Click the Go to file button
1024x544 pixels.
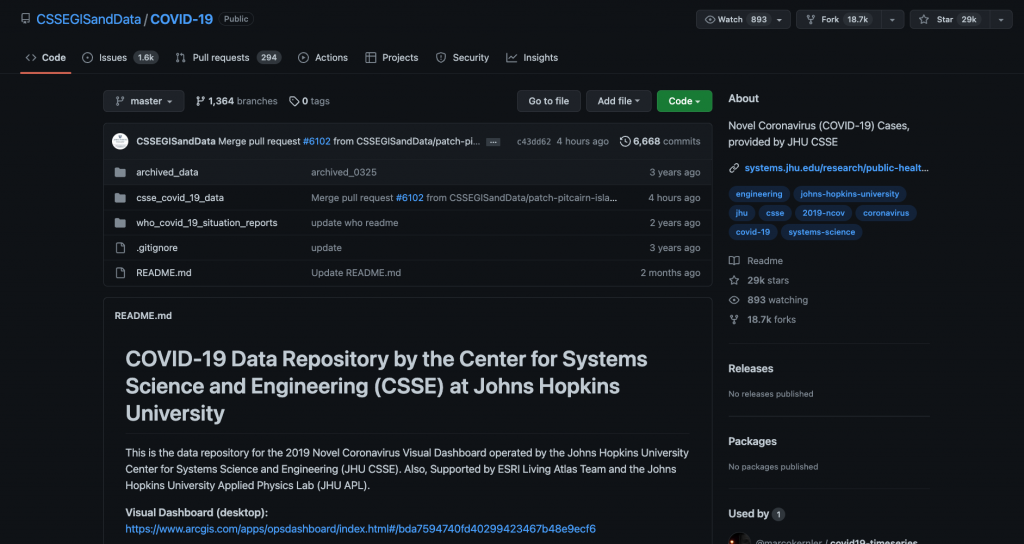point(549,101)
